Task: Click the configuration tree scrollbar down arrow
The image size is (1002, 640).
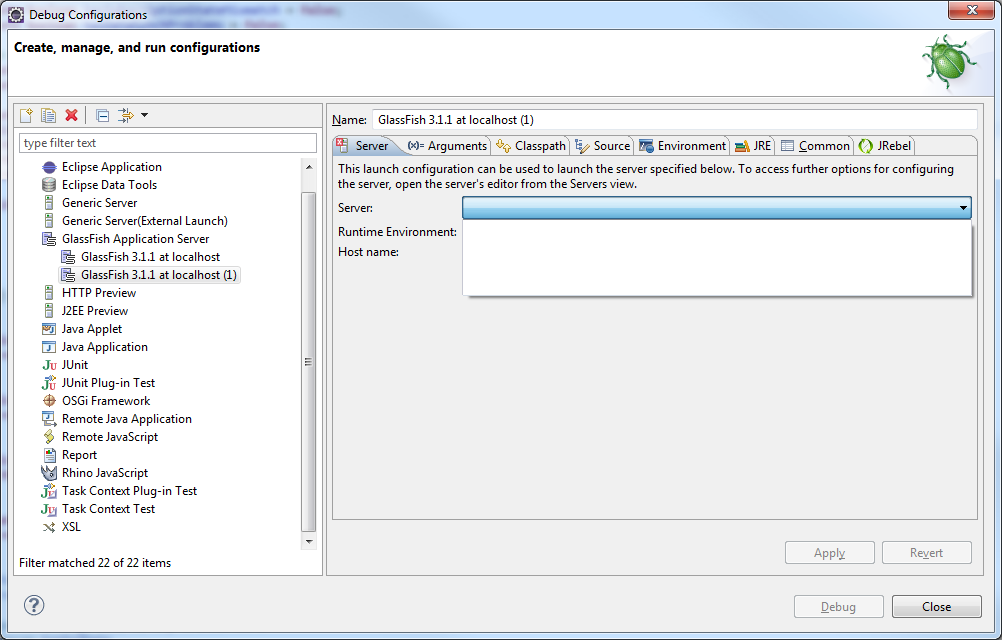Action: tap(309, 542)
